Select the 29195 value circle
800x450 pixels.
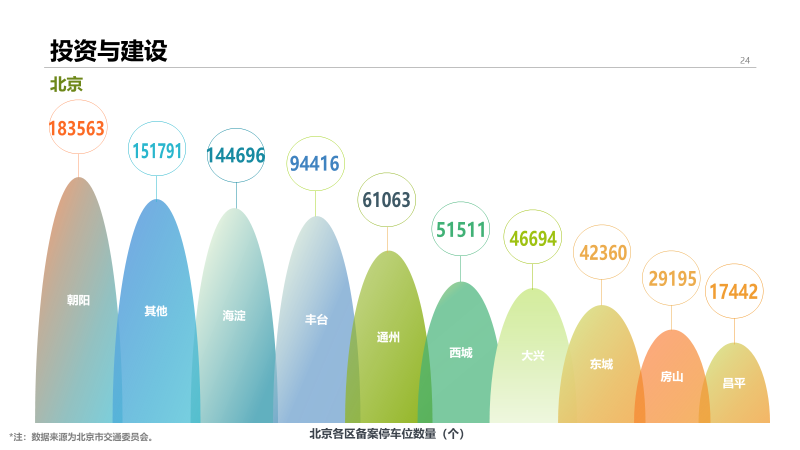pyautogui.click(x=671, y=278)
